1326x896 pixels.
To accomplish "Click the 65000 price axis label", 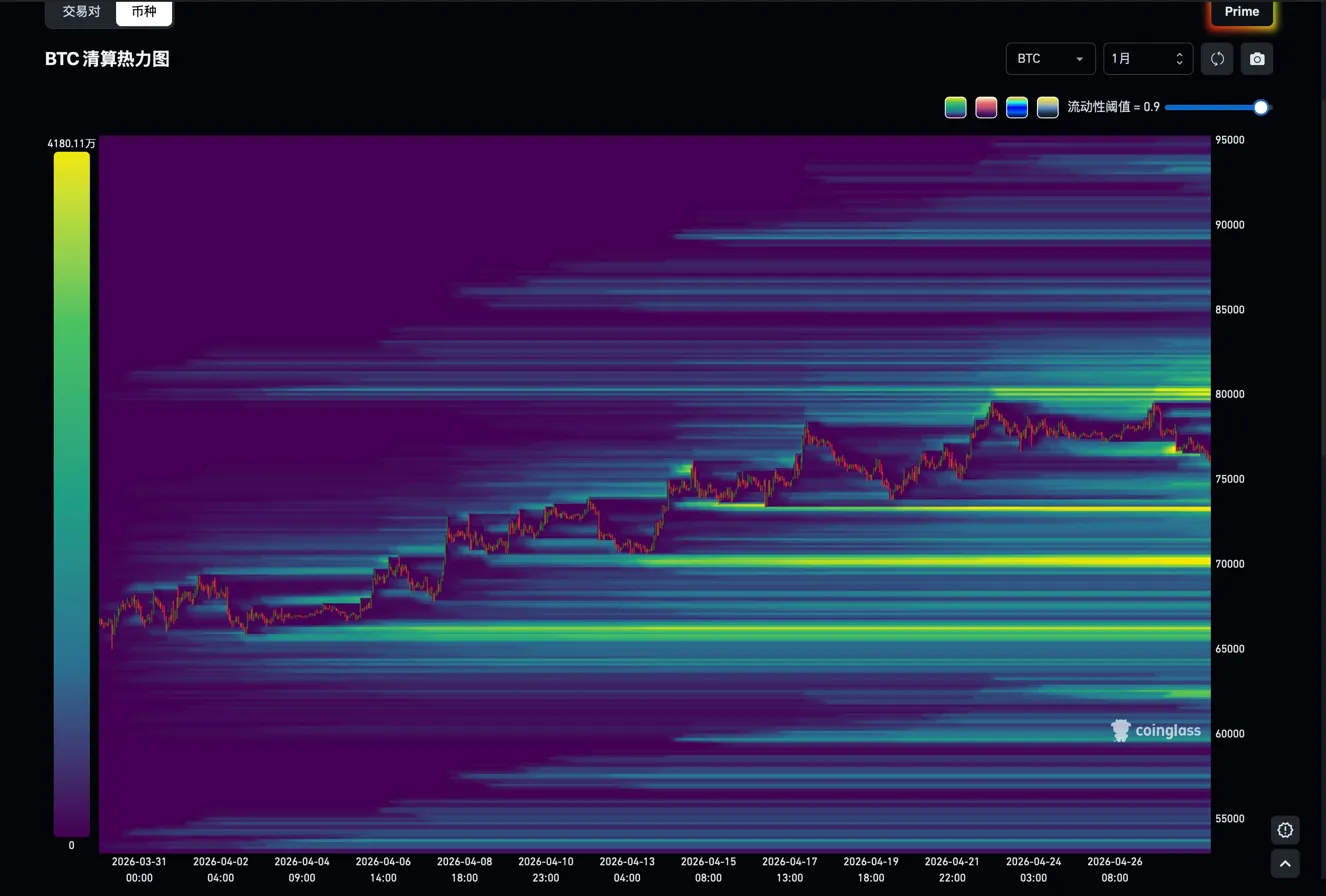I will pyautogui.click(x=1230, y=649).
